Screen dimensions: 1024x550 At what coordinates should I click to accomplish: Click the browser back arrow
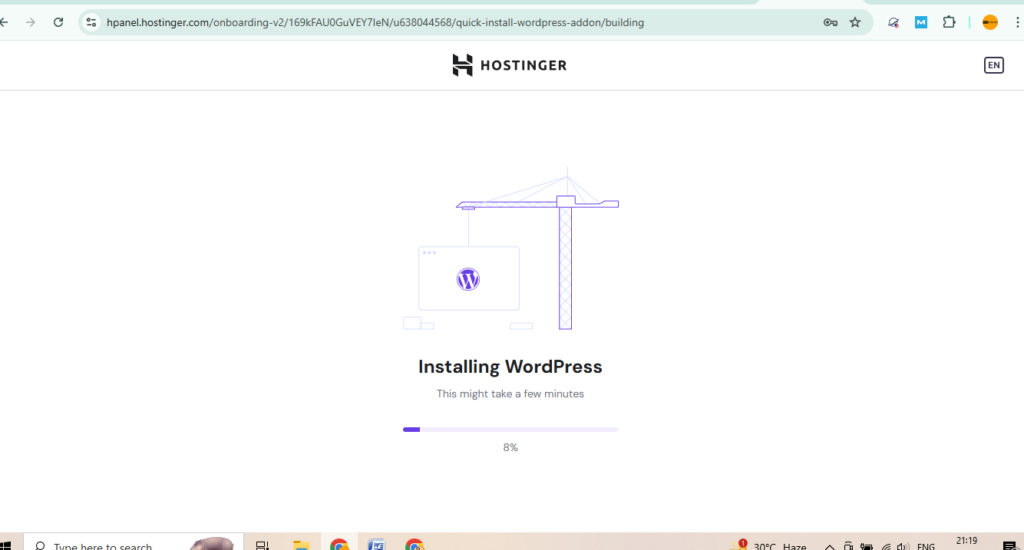point(4,22)
